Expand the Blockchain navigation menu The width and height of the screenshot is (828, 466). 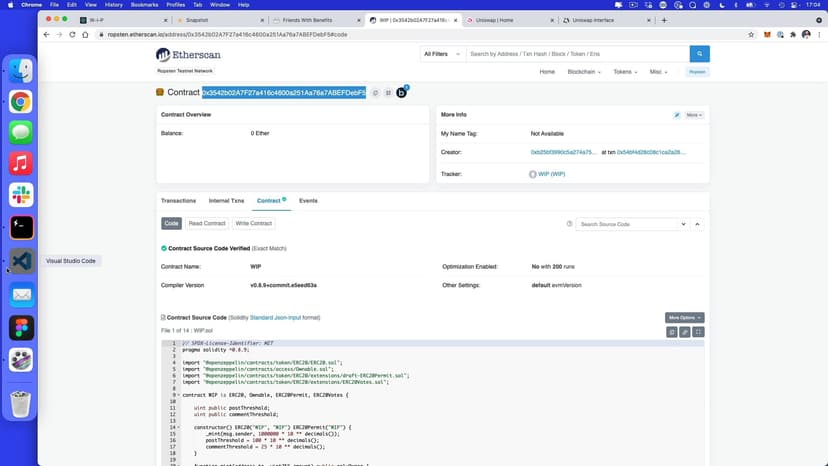tap(584, 72)
